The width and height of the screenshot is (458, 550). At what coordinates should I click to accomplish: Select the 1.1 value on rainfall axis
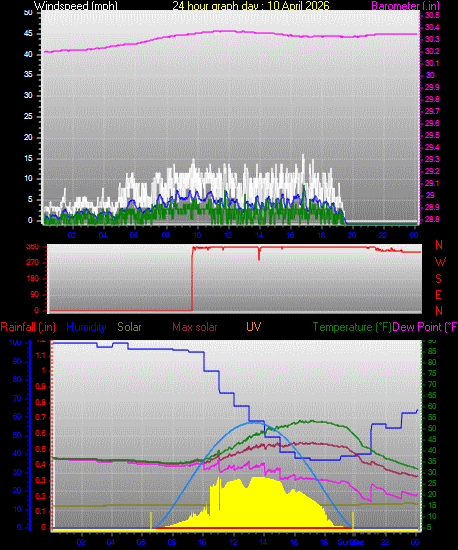(x=41, y=355)
